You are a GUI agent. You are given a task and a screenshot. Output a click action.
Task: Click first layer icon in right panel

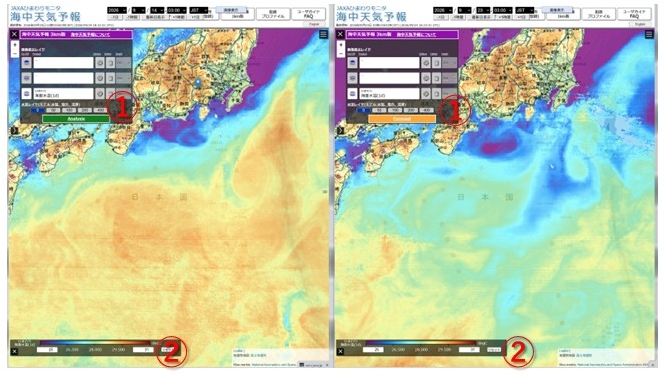352,63
